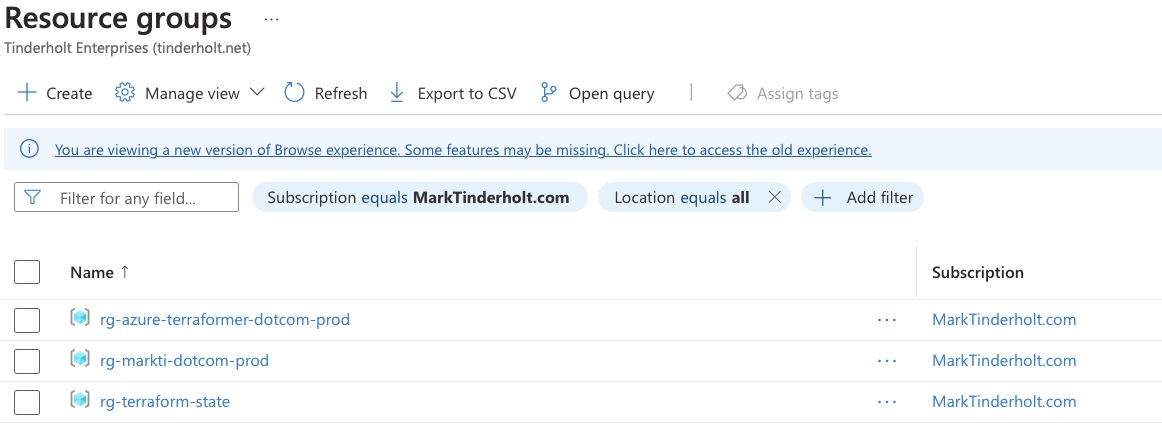Open the Subscription equals MarkTinderholt.com filter
1162x446 pixels.
pyautogui.click(x=419, y=198)
